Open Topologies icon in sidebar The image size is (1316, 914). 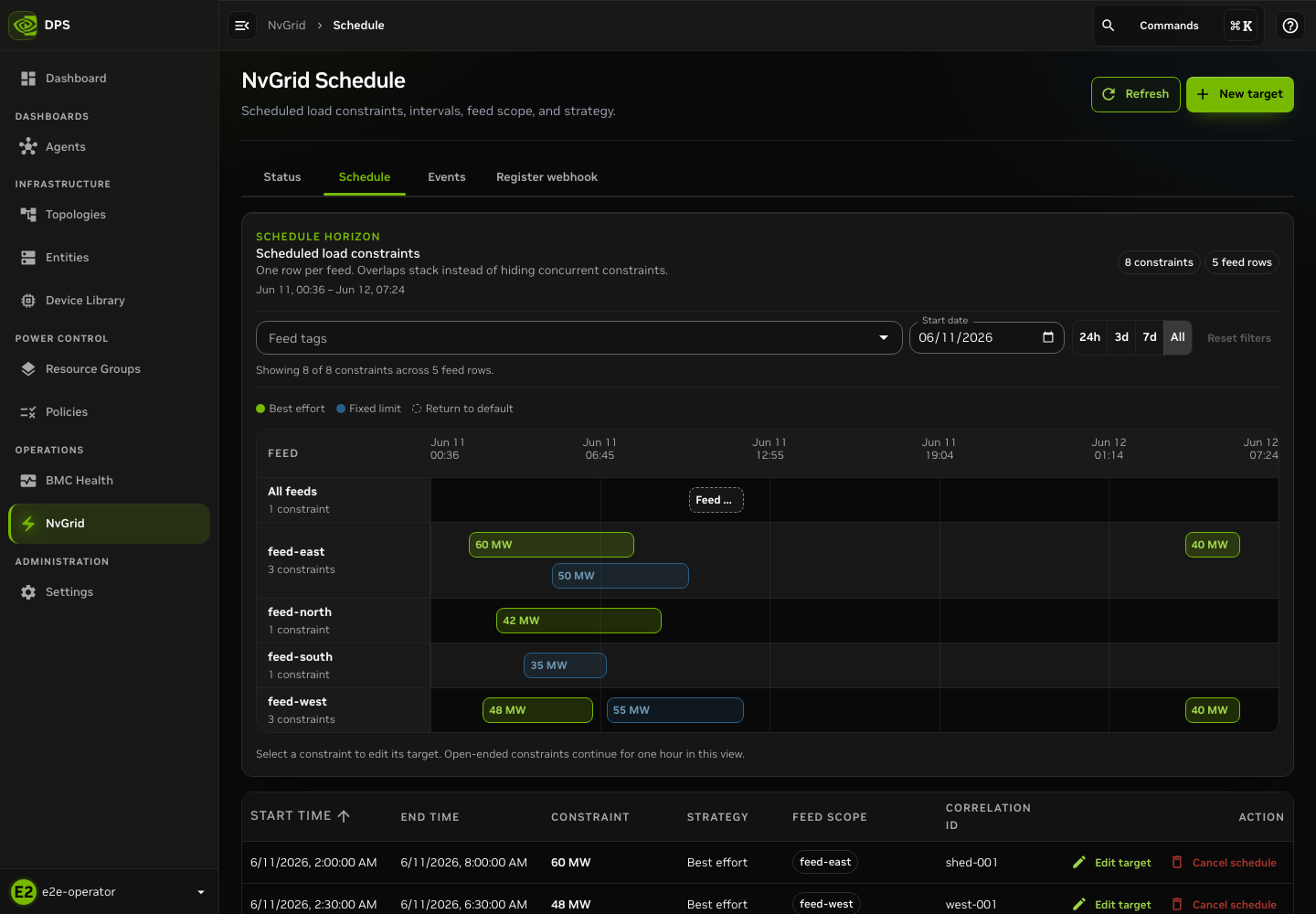(28, 214)
